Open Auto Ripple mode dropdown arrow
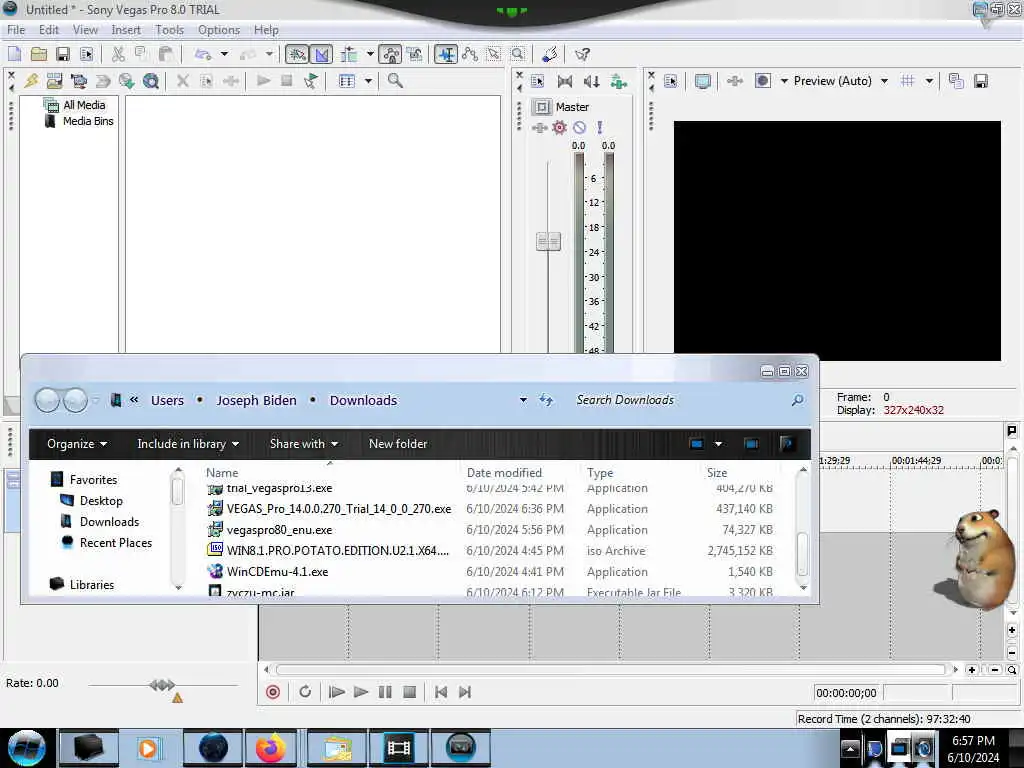The width and height of the screenshot is (1024, 768). click(370, 54)
